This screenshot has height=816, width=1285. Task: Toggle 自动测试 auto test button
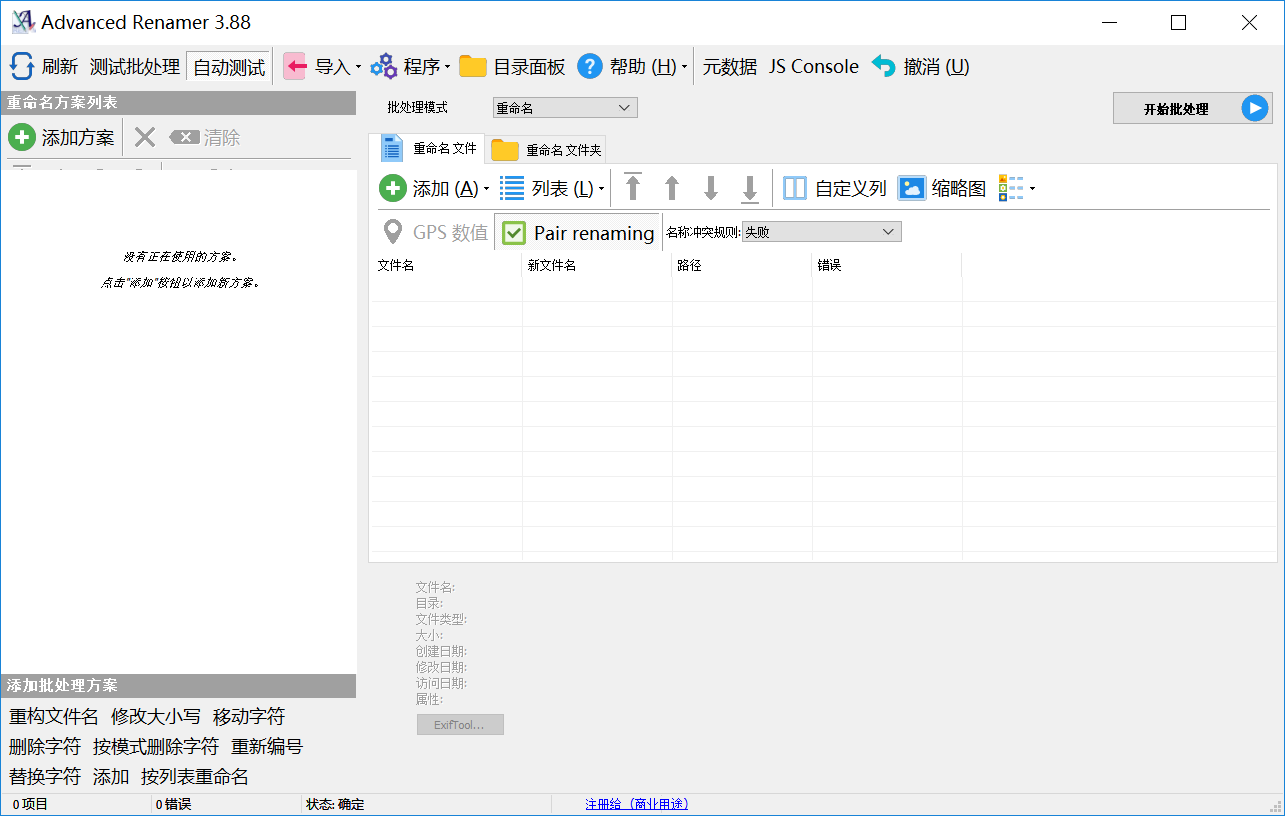point(229,67)
